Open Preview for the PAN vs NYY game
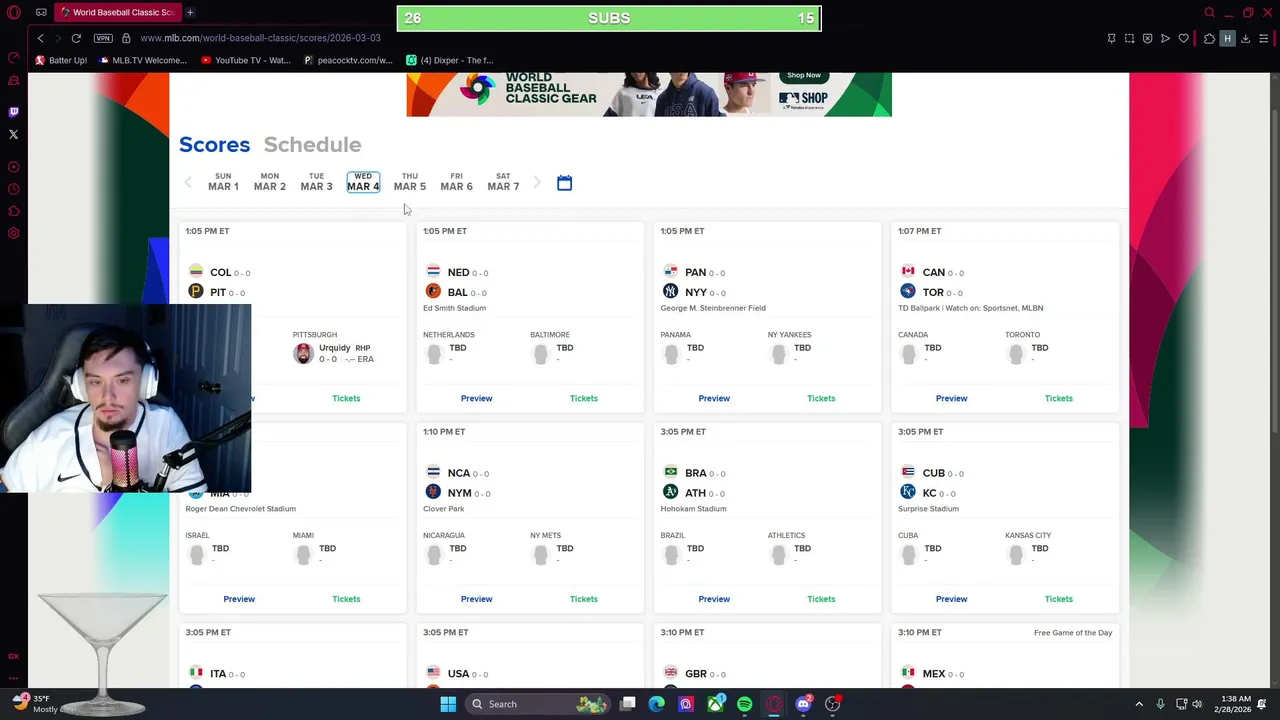Screen dimensions: 1280x720 714,398
